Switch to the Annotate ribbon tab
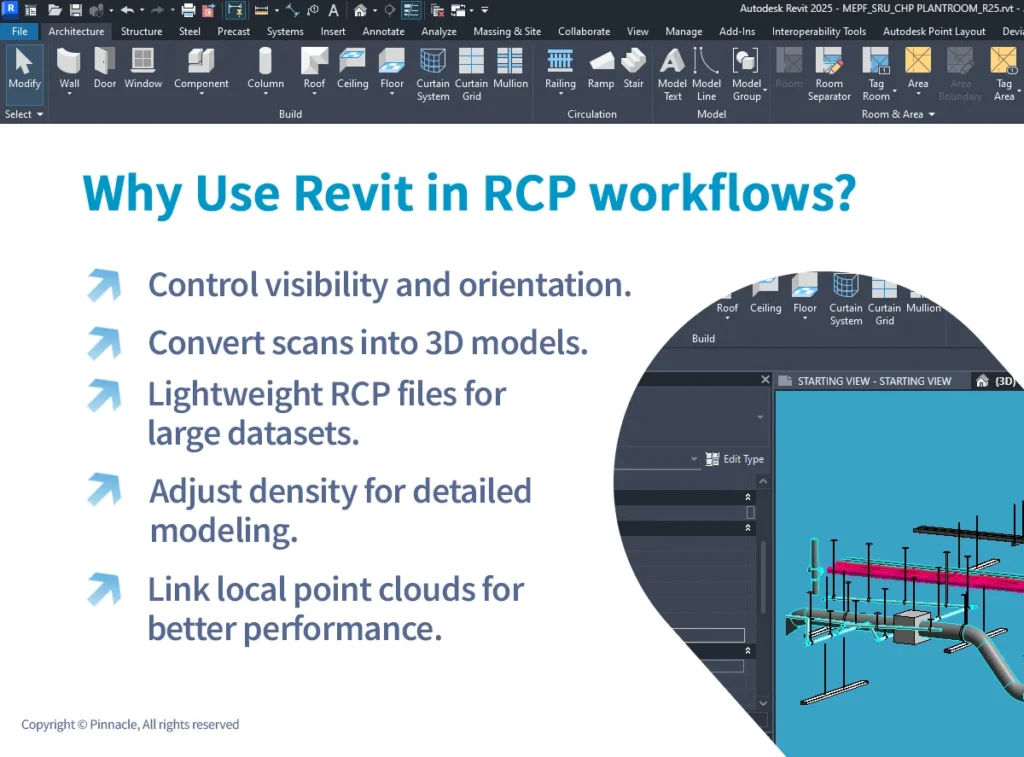This screenshot has width=1024, height=757. 383,31
